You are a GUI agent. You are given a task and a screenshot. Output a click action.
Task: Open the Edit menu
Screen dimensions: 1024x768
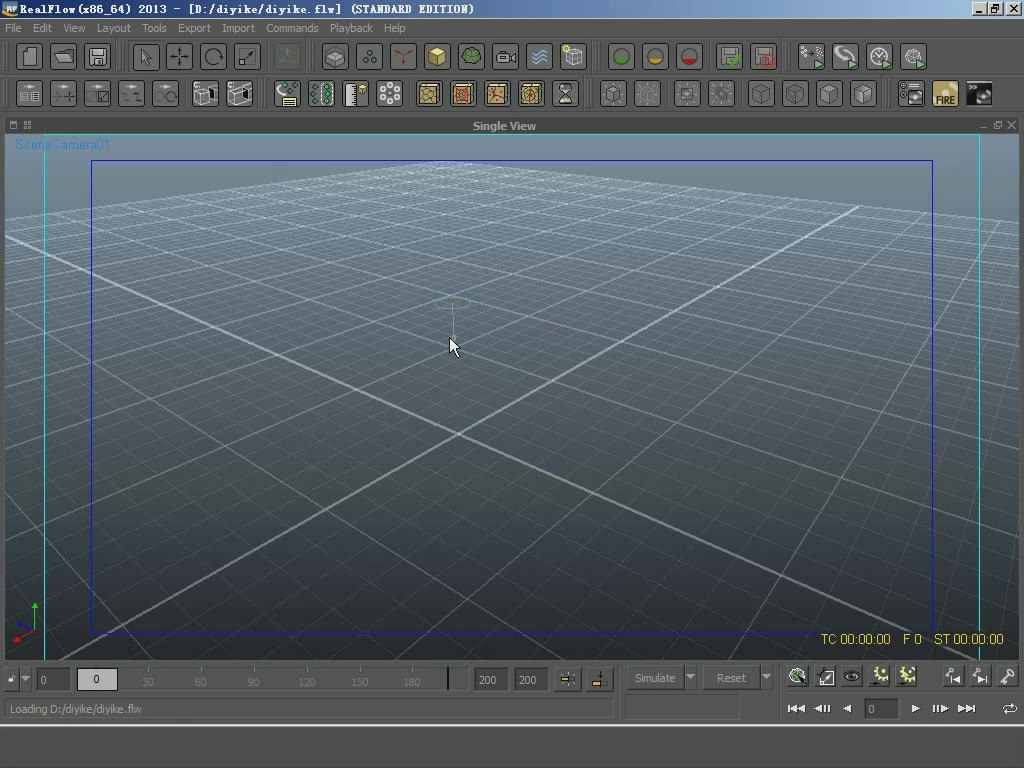pyautogui.click(x=42, y=28)
